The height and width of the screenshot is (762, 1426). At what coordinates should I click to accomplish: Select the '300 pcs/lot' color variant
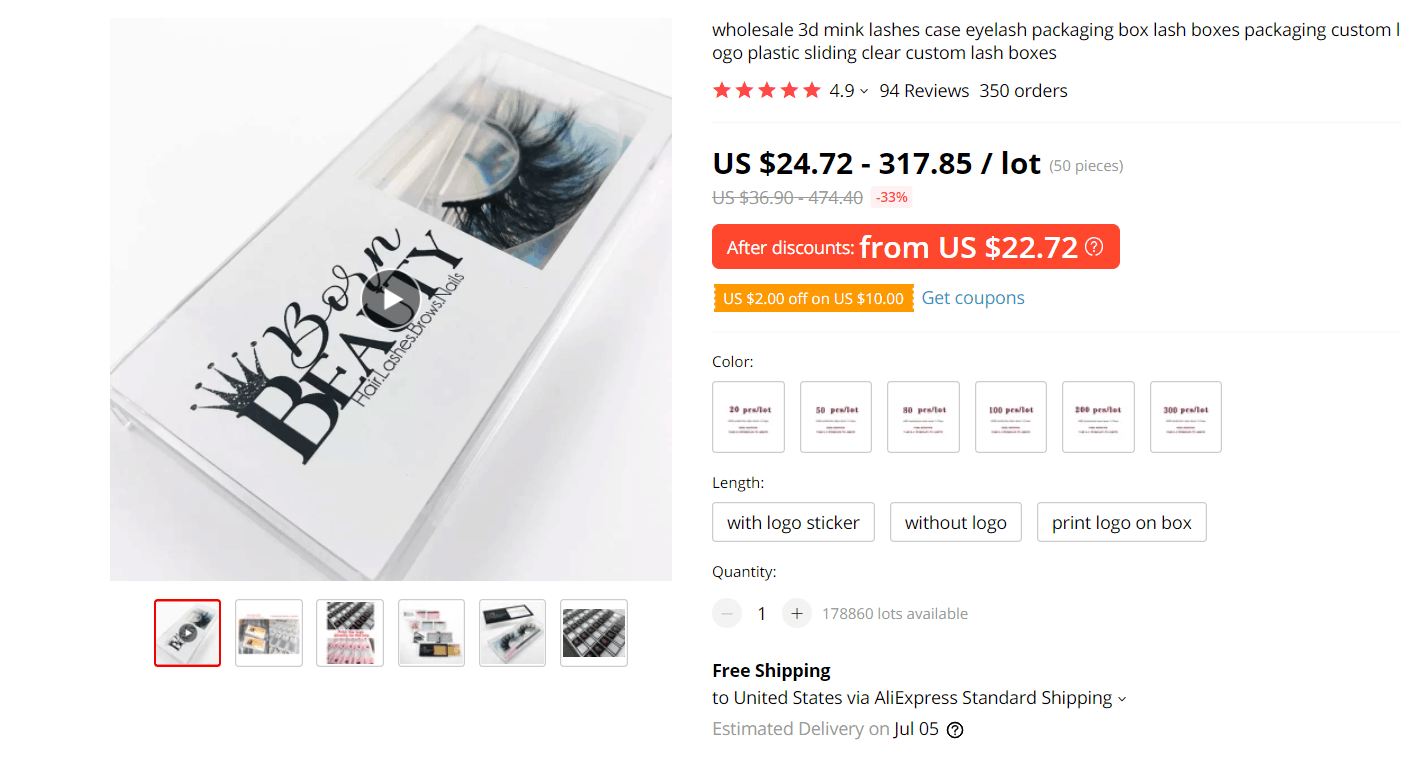click(x=1185, y=416)
